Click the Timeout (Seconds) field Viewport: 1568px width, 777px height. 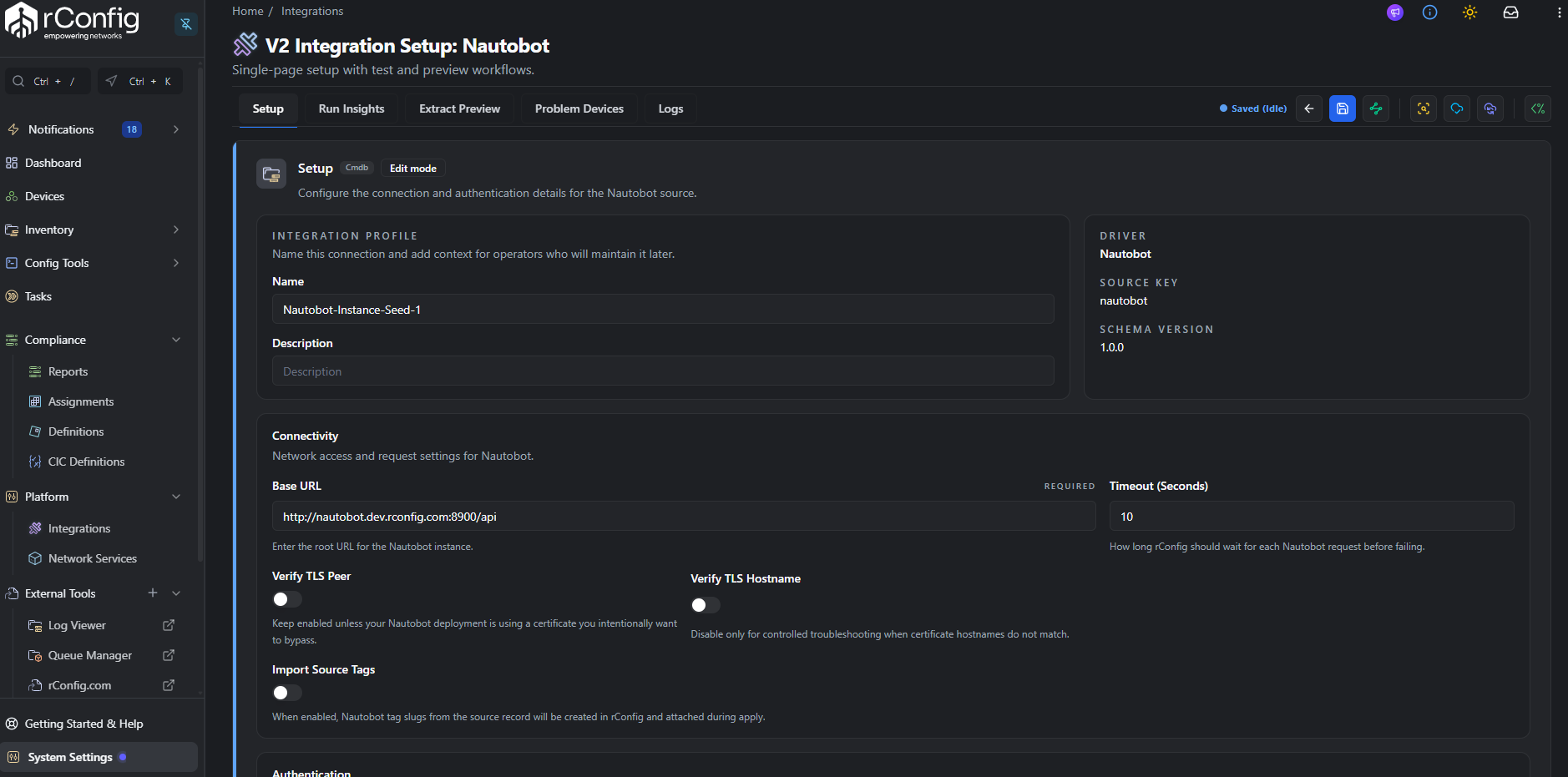click(x=1312, y=516)
